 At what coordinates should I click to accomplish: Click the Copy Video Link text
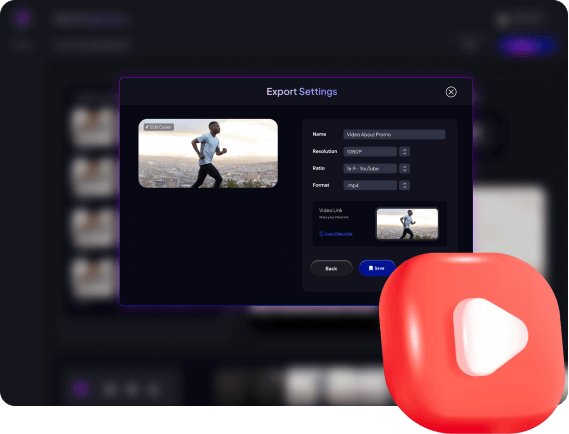[x=338, y=234]
